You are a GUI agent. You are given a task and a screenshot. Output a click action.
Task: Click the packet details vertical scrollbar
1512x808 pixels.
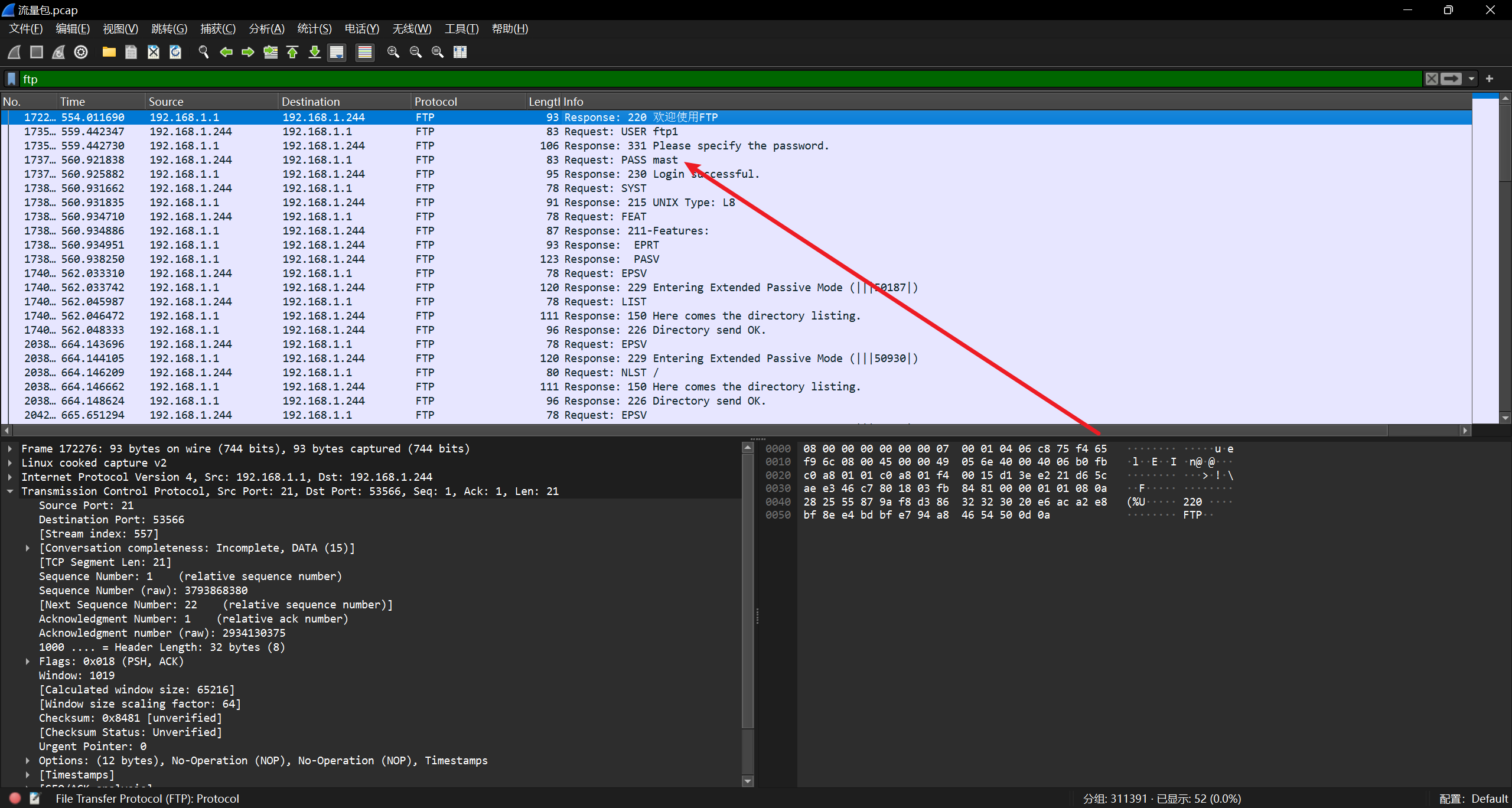[748, 591]
